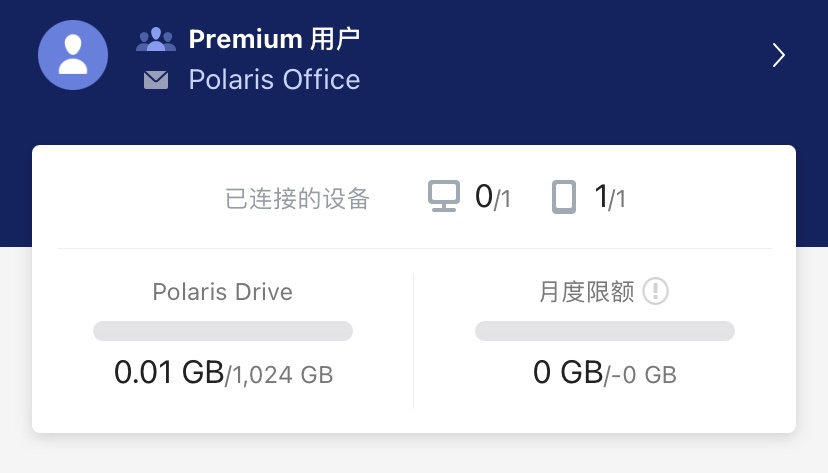This screenshot has width=828, height=473.
Task: Click the email envelope icon
Action: [156, 80]
